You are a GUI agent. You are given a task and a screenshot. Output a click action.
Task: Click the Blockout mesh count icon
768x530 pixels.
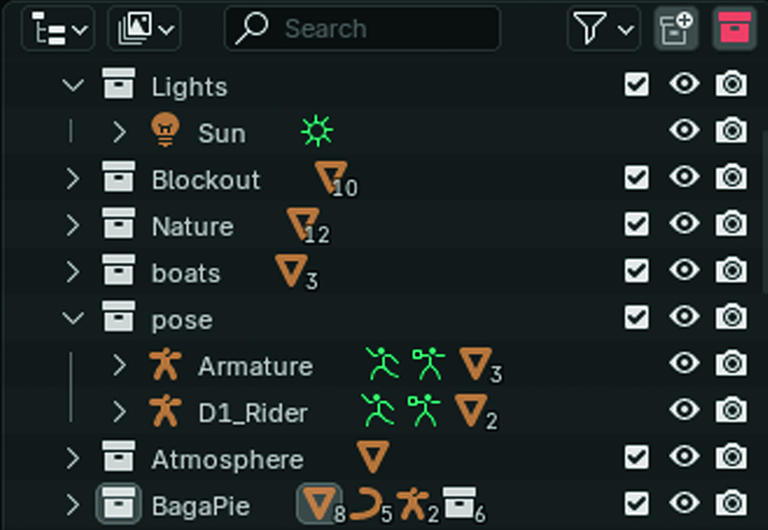click(331, 178)
